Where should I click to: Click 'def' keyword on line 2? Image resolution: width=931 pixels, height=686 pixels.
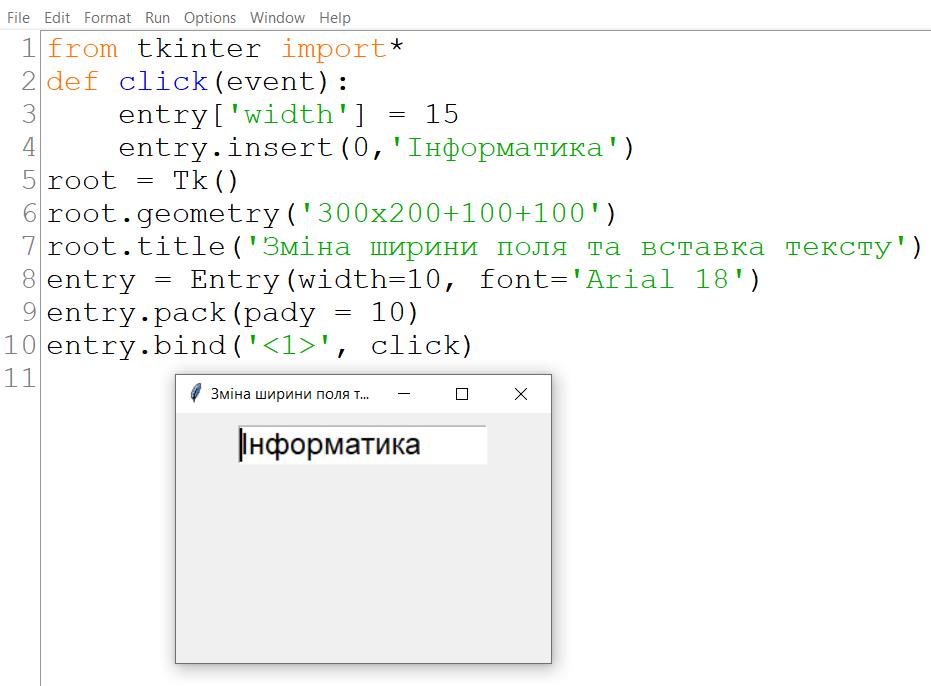[72, 81]
